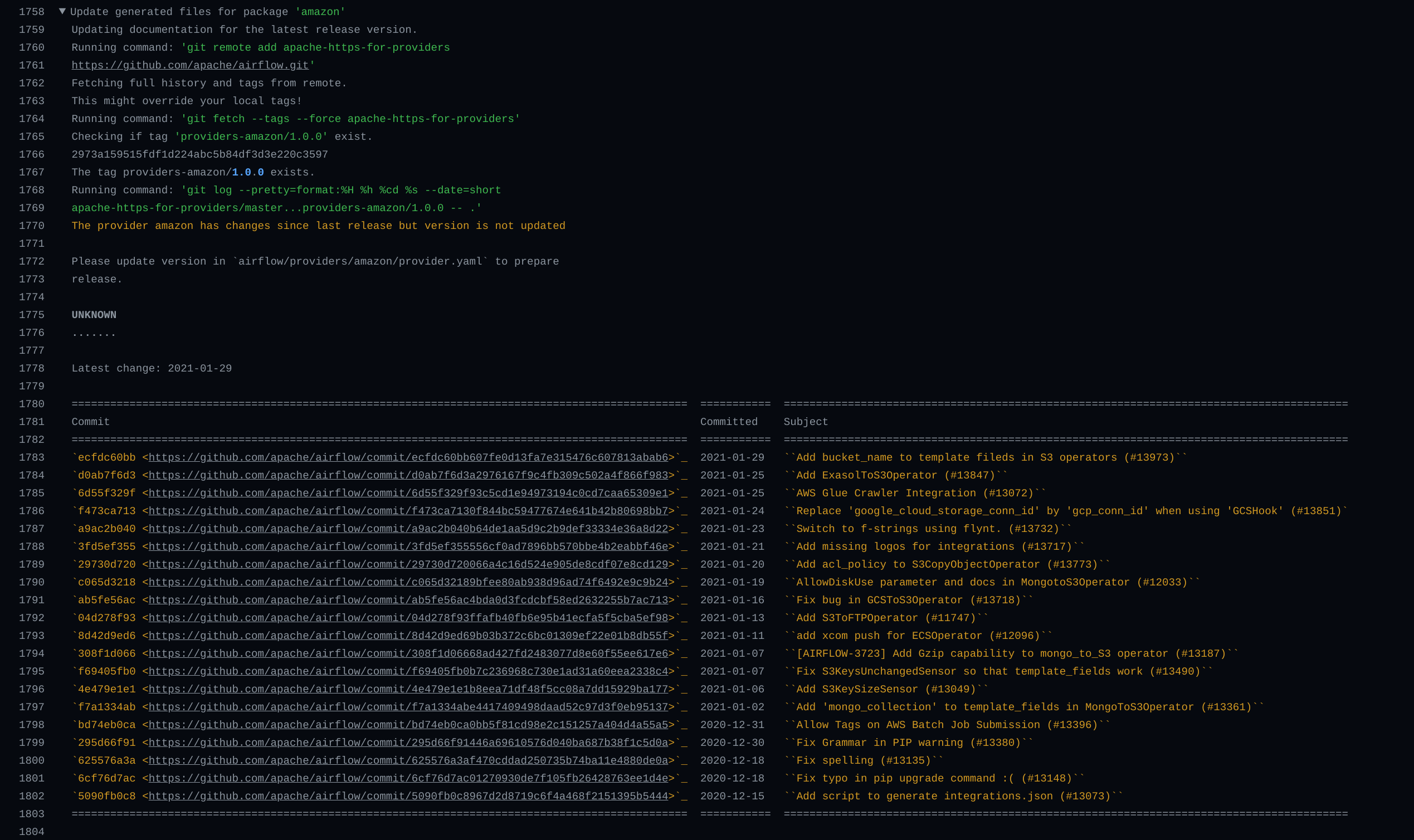The height and width of the screenshot is (840, 1414).
Task: Open commit link for 3fd5ef355
Action: [408, 547]
